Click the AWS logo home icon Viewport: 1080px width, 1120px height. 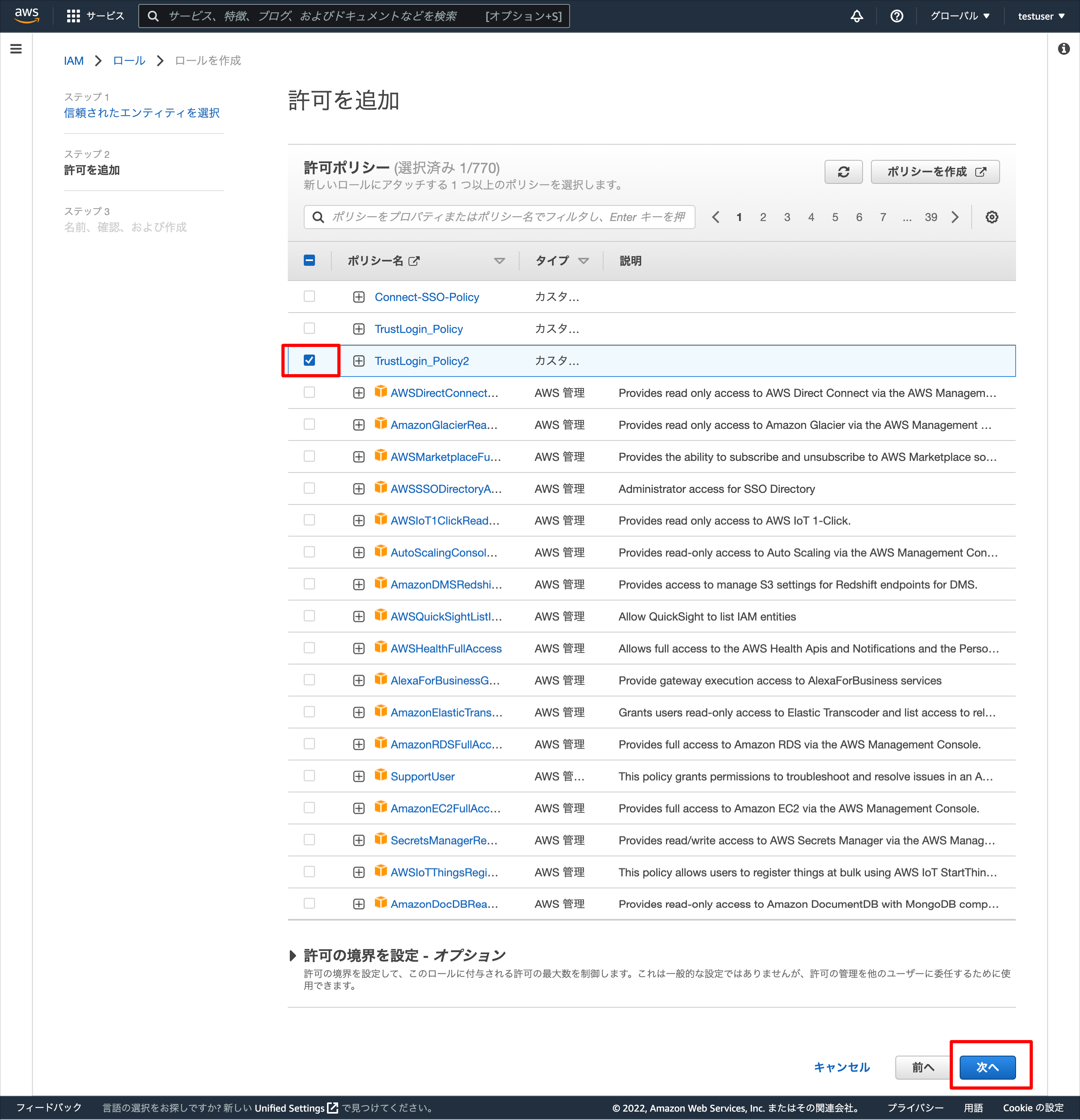27,16
